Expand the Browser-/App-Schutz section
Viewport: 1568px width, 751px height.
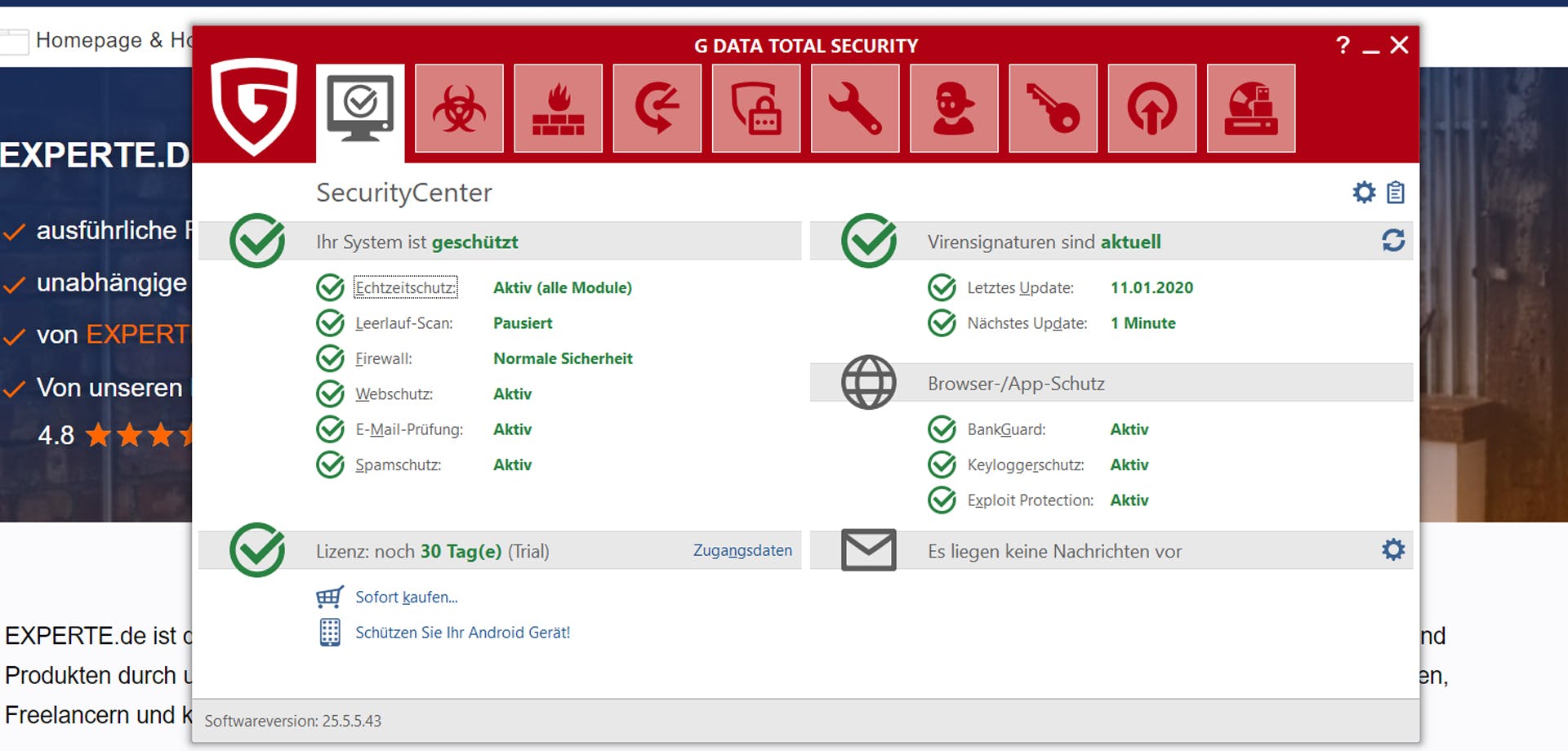1016,383
